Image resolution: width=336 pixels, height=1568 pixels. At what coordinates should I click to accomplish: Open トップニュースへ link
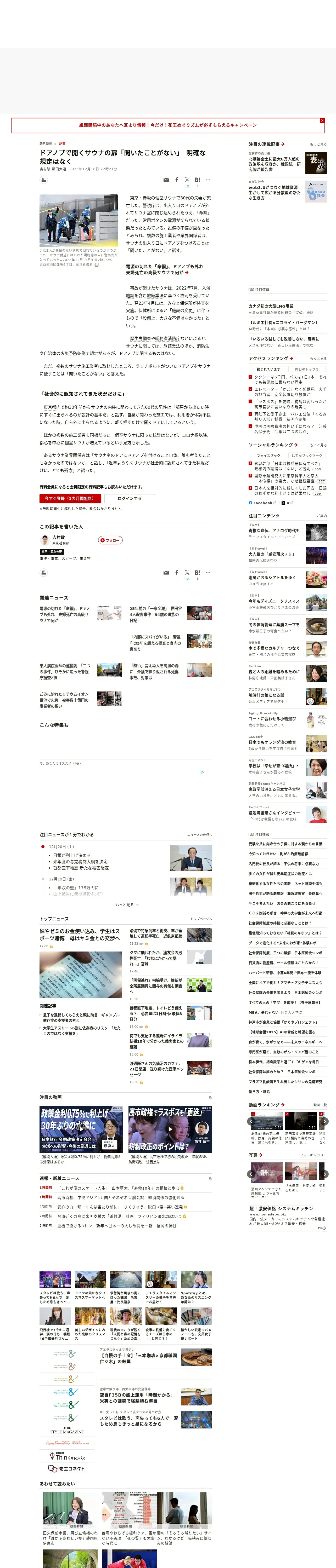coord(201,919)
